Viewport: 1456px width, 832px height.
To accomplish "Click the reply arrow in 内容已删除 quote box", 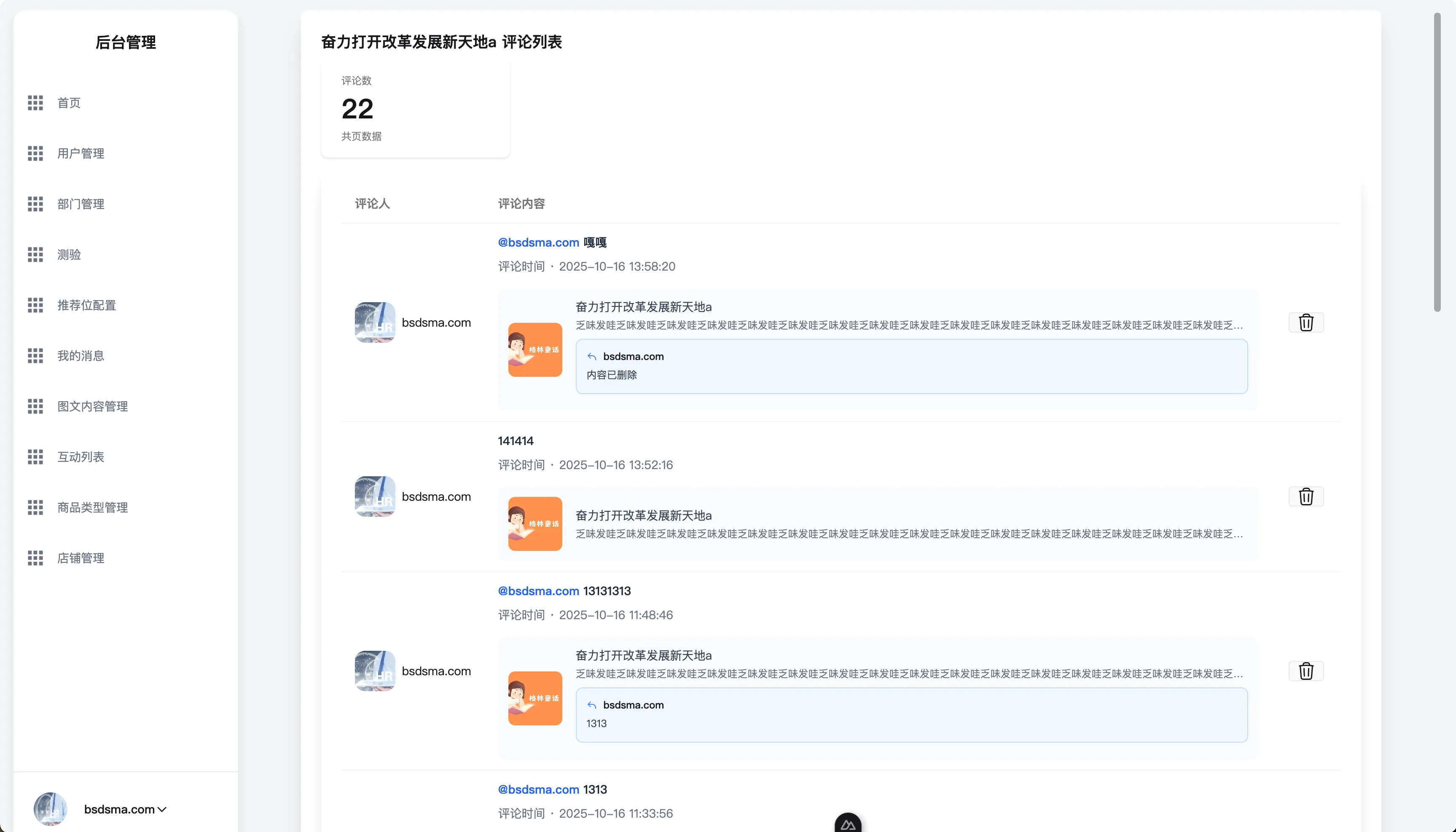I will click(x=591, y=356).
